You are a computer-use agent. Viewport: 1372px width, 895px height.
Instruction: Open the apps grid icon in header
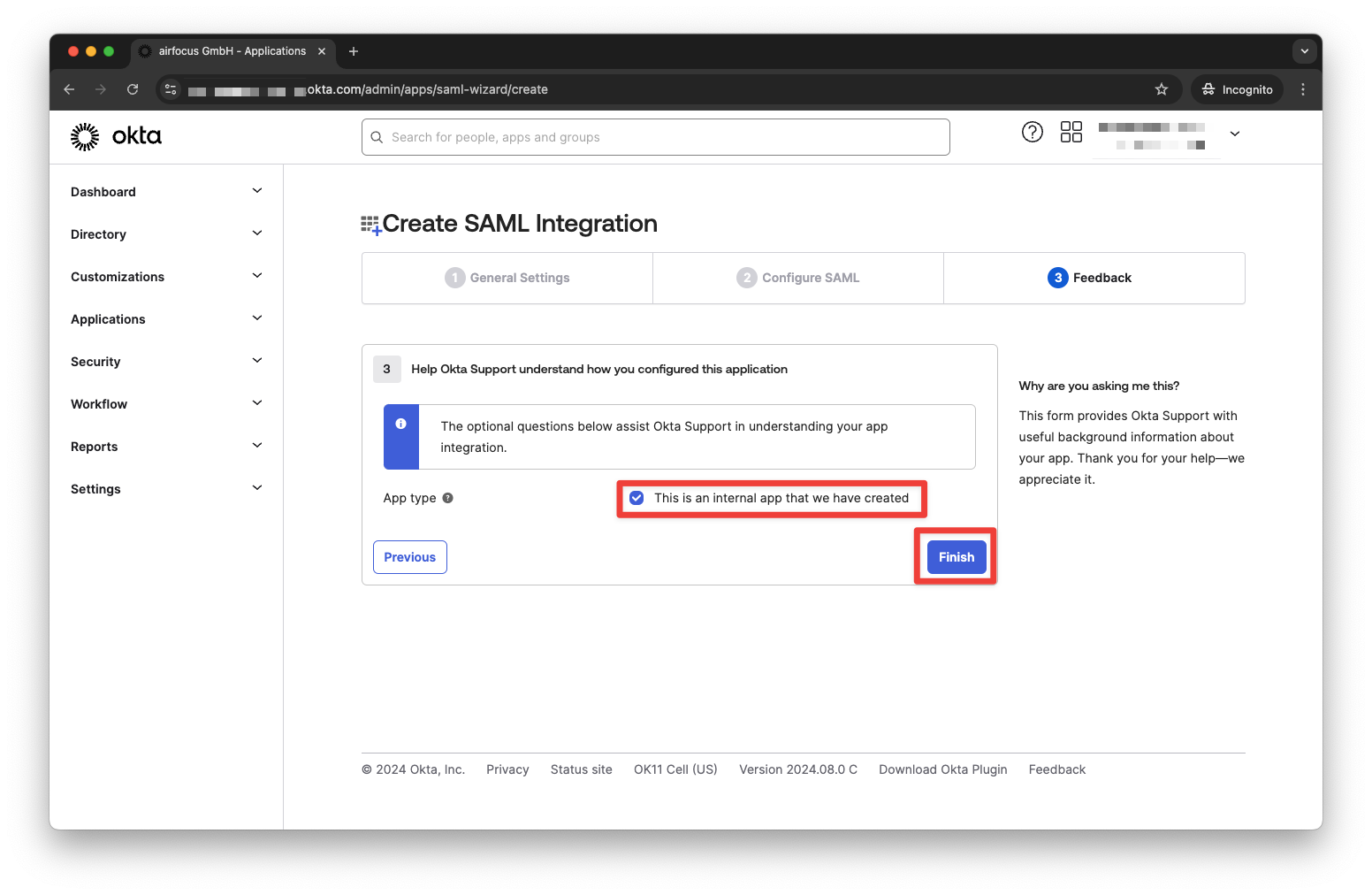point(1071,132)
